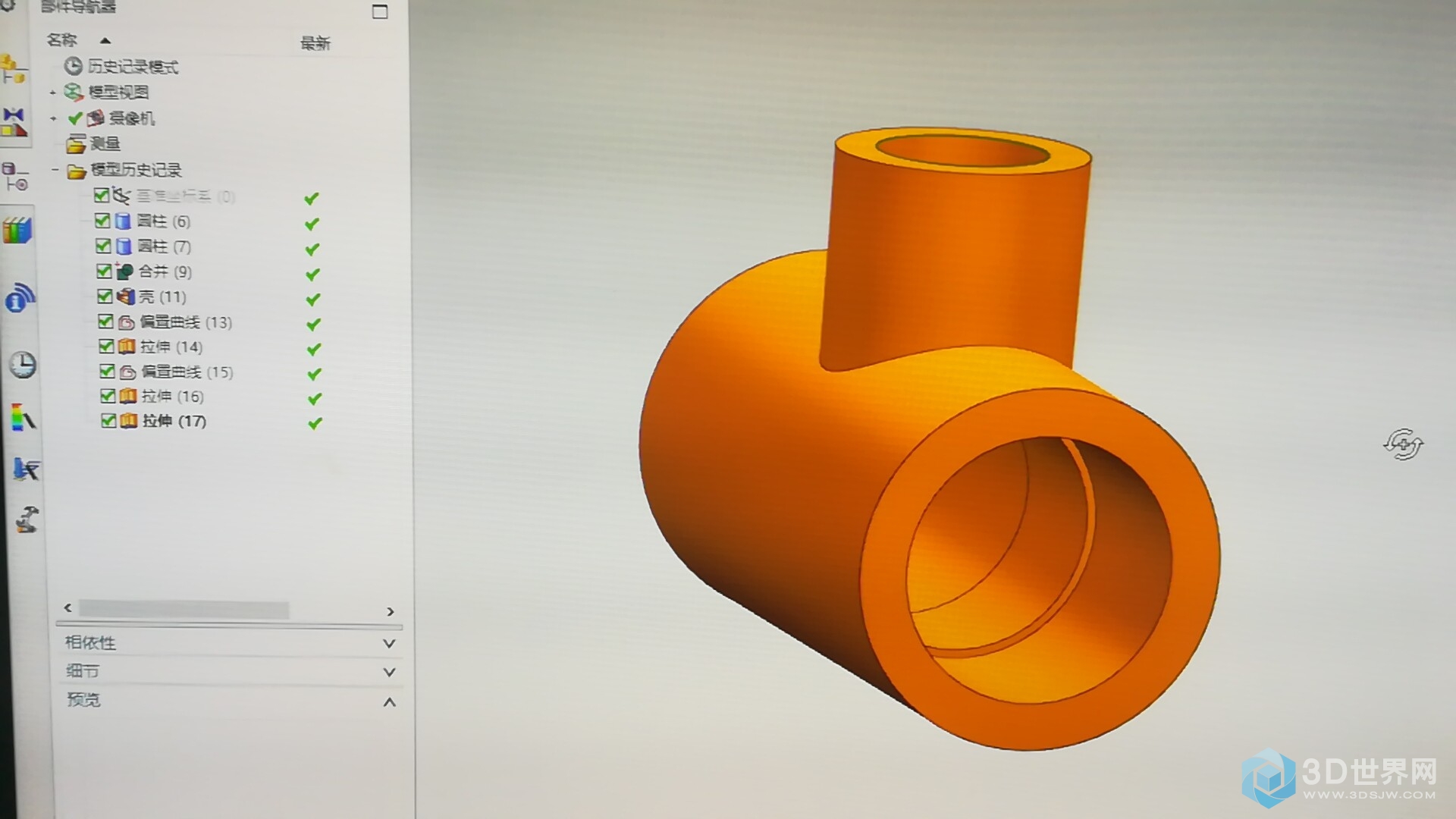Select the 偏置曲线 (13) feature label
The width and height of the screenshot is (1456, 819).
[186, 322]
